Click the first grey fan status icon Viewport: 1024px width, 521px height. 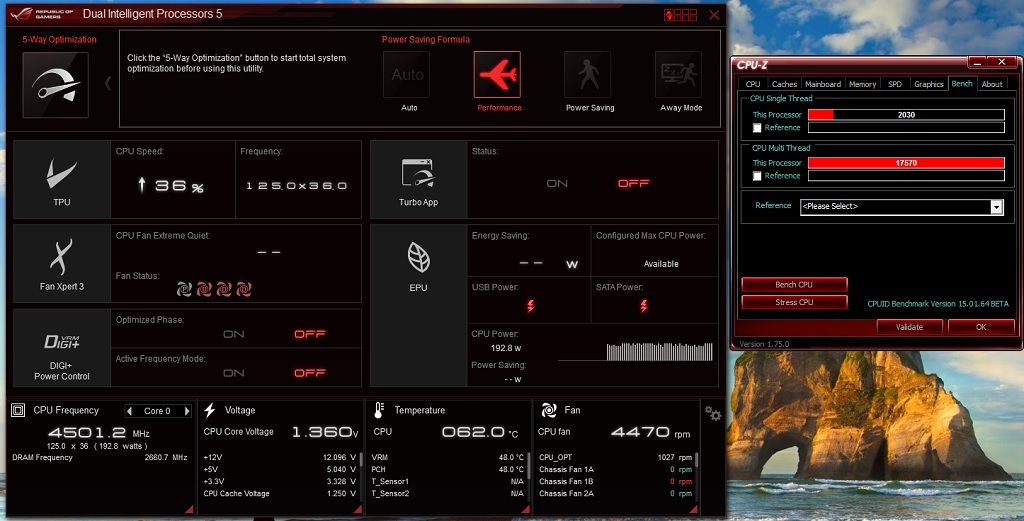point(184,289)
